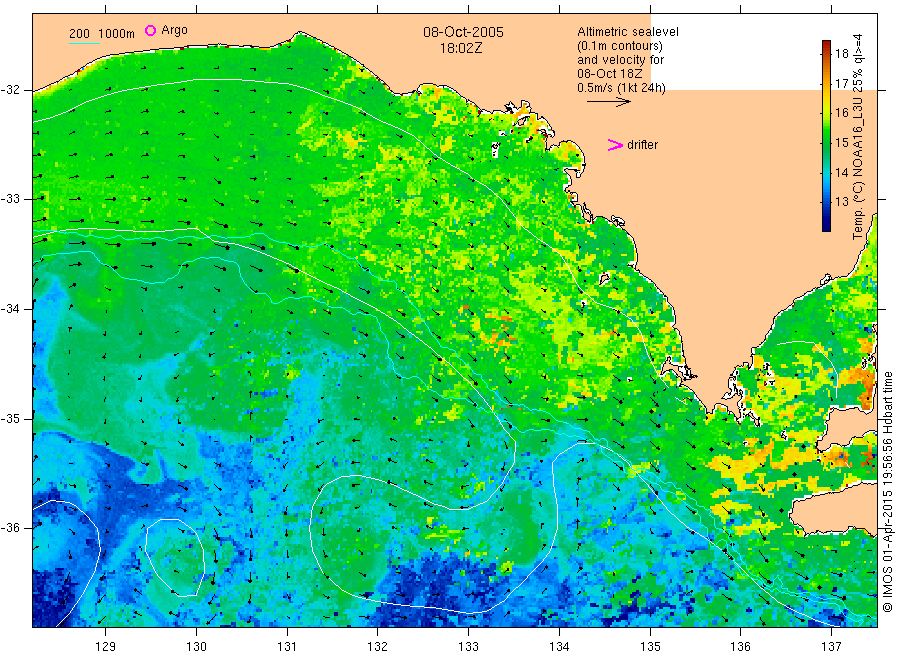Viewport: 900px width, 660px height.
Task: Click latitude label -36 on left axis
Action: pyautogui.click(x=10, y=527)
